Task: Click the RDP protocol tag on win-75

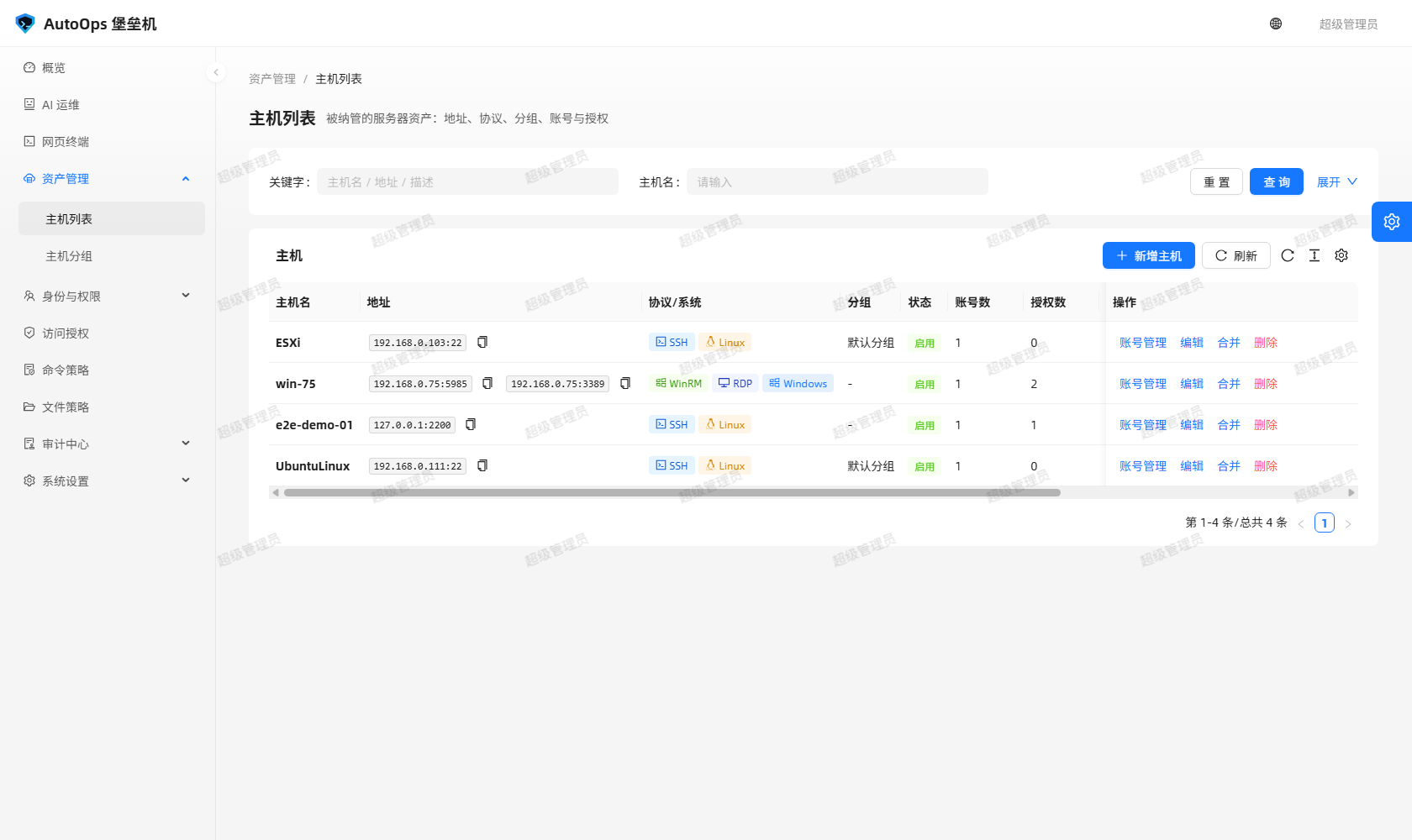Action: [x=735, y=383]
